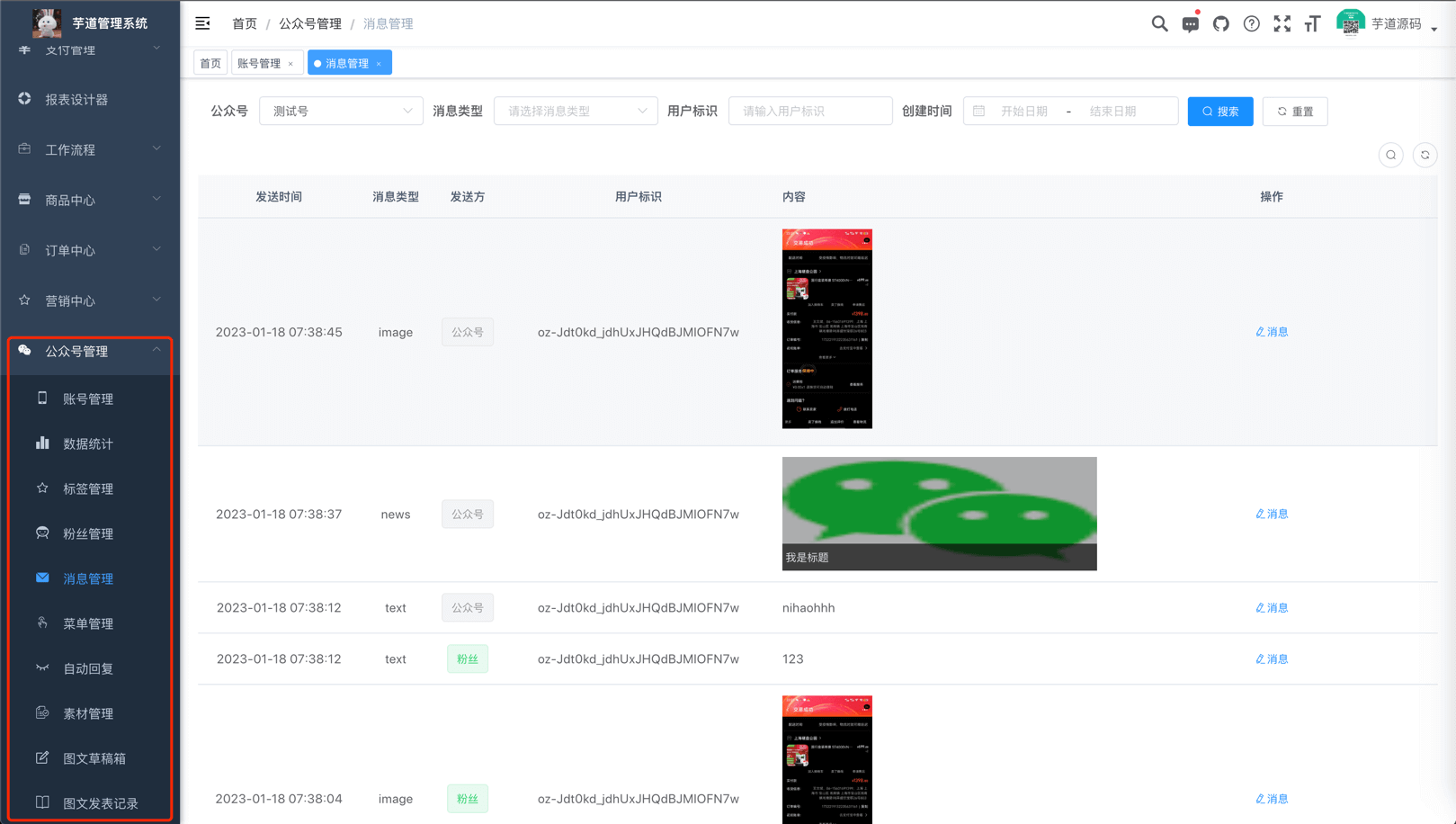The height and width of the screenshot is (824, 1456).
Task: Collapse the sidebar with the hamburger icon
Action: [202, 23]
